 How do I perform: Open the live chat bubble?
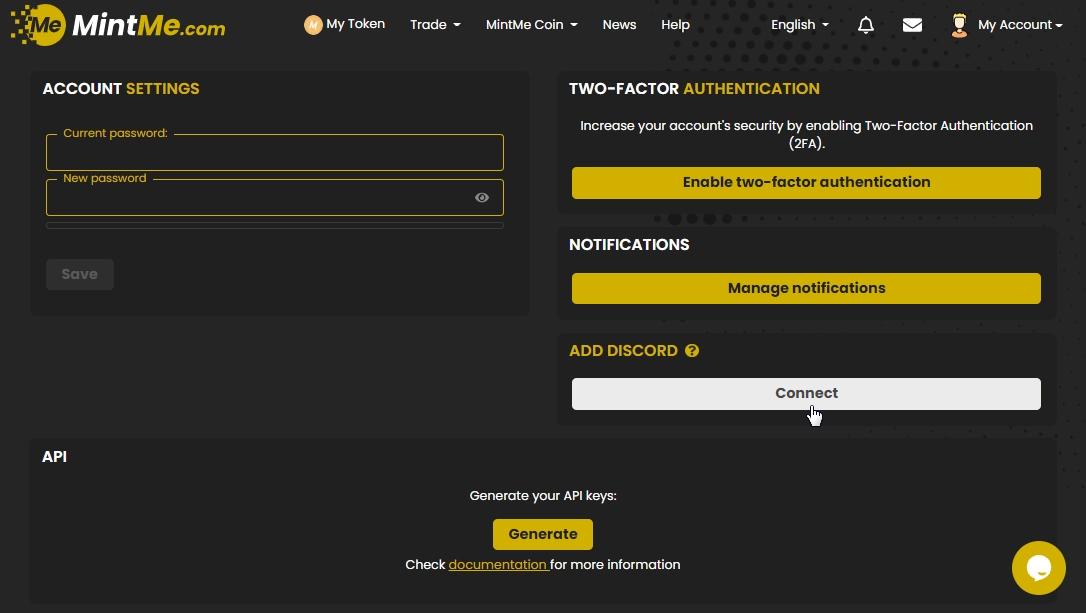(1038, 568)
